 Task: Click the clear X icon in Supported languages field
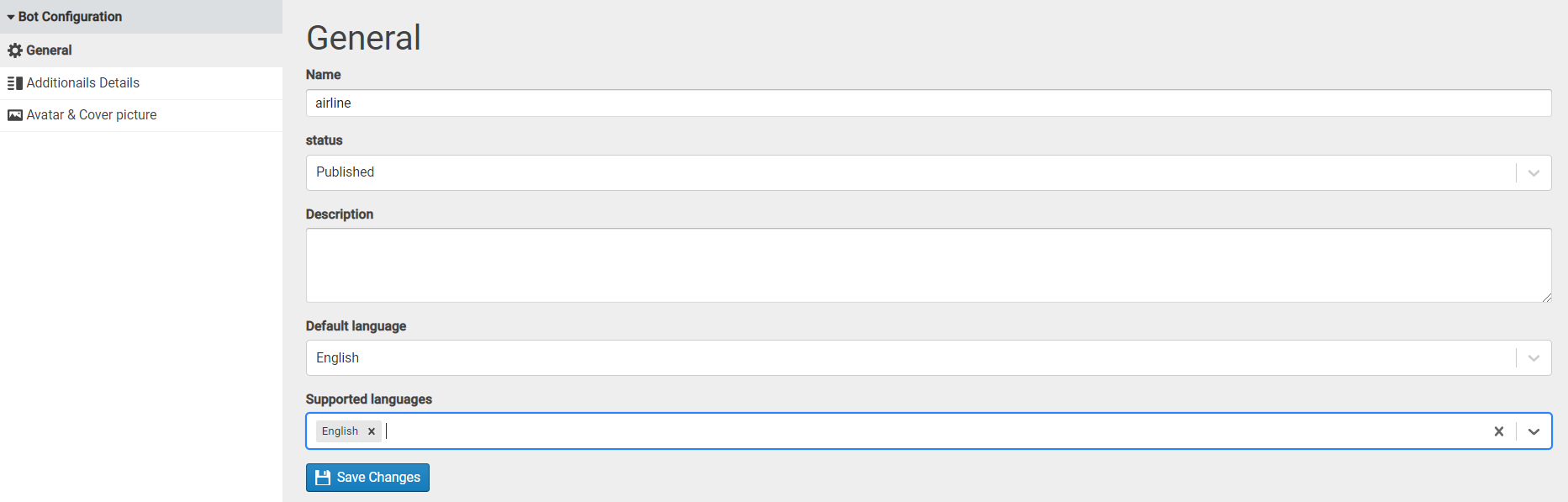pyautogui.click(x=1499, y=431)
